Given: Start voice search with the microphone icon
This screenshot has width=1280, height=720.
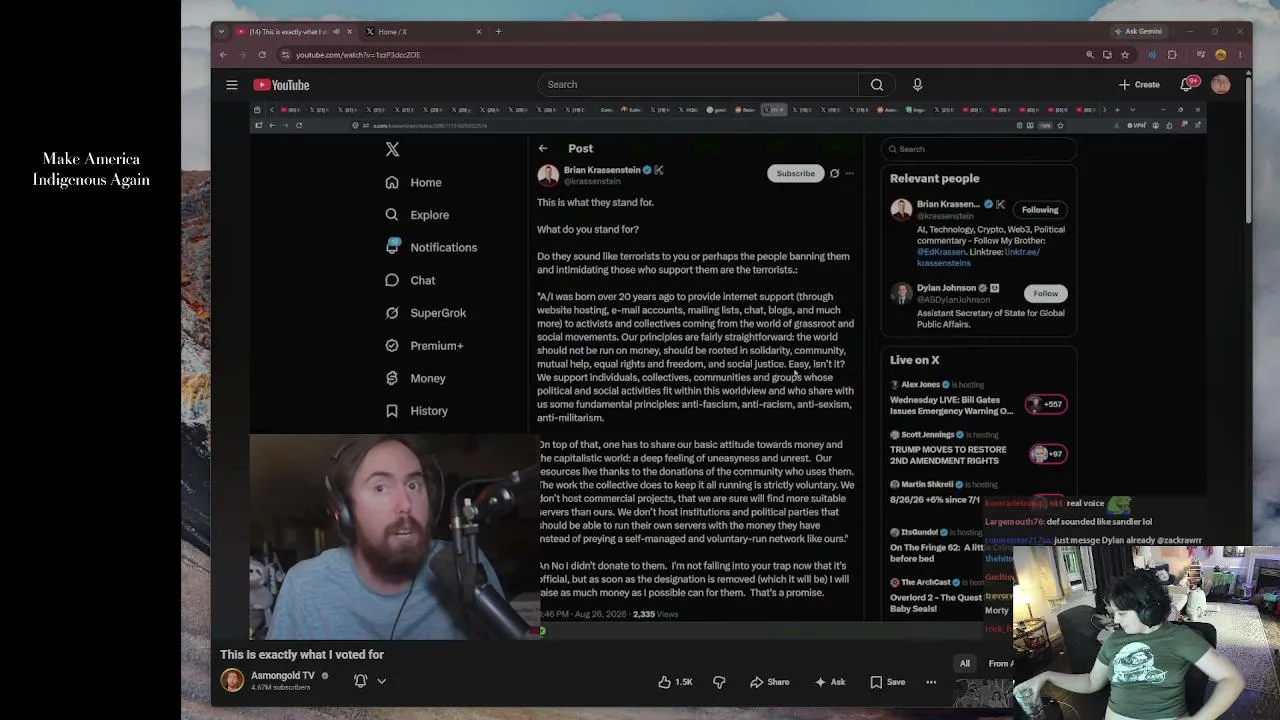Looking at the screenshot, I should coord(917,85).
